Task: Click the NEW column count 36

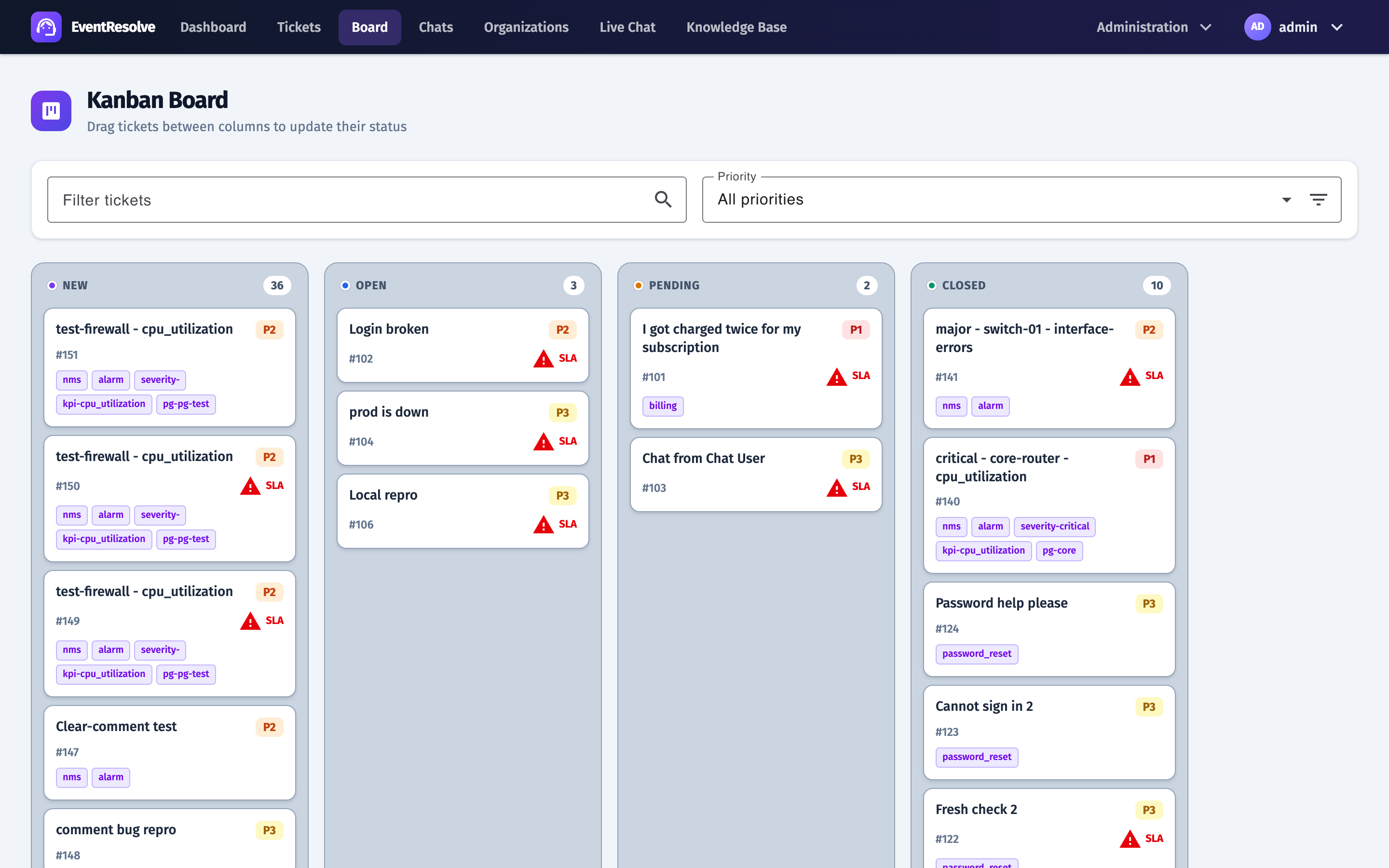Action: [277, 285]
